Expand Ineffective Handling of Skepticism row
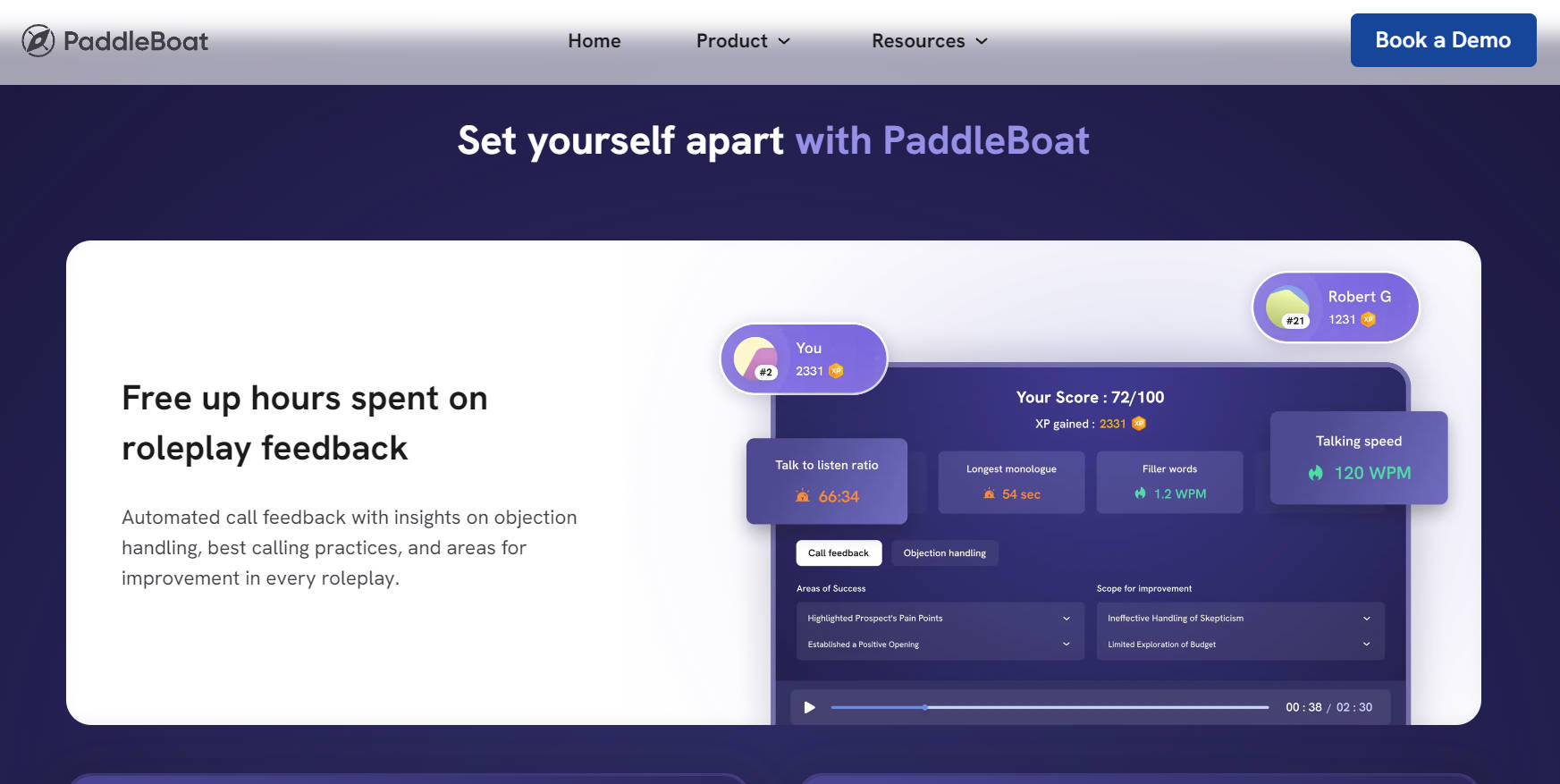This screenshot has height=784, width=1560. tap(1240, 618)
